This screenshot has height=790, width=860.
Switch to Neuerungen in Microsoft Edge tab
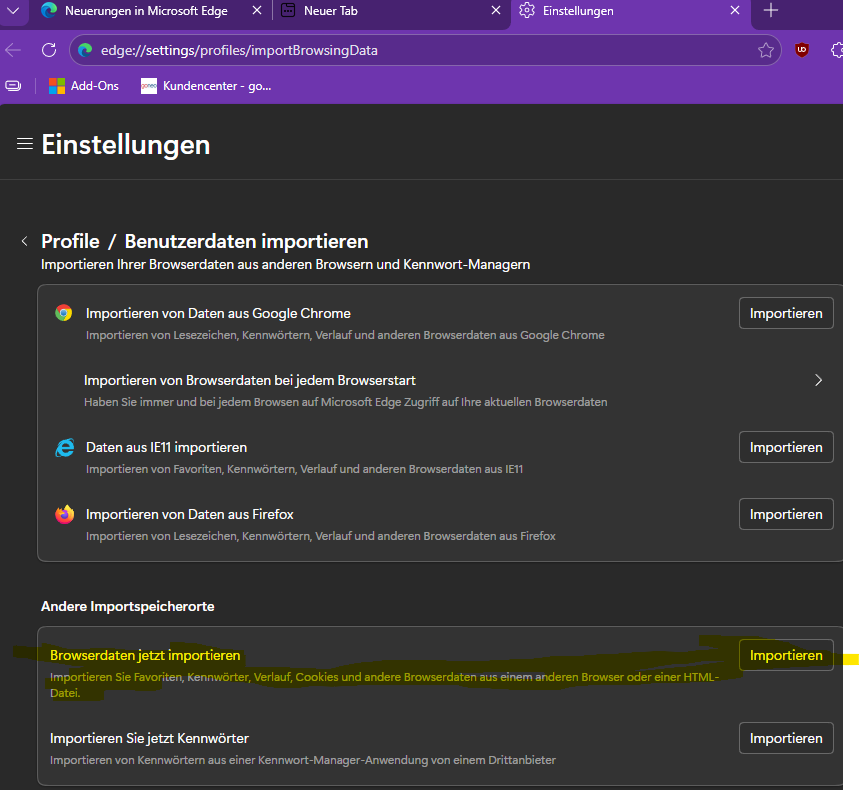(x=146, y=11)
